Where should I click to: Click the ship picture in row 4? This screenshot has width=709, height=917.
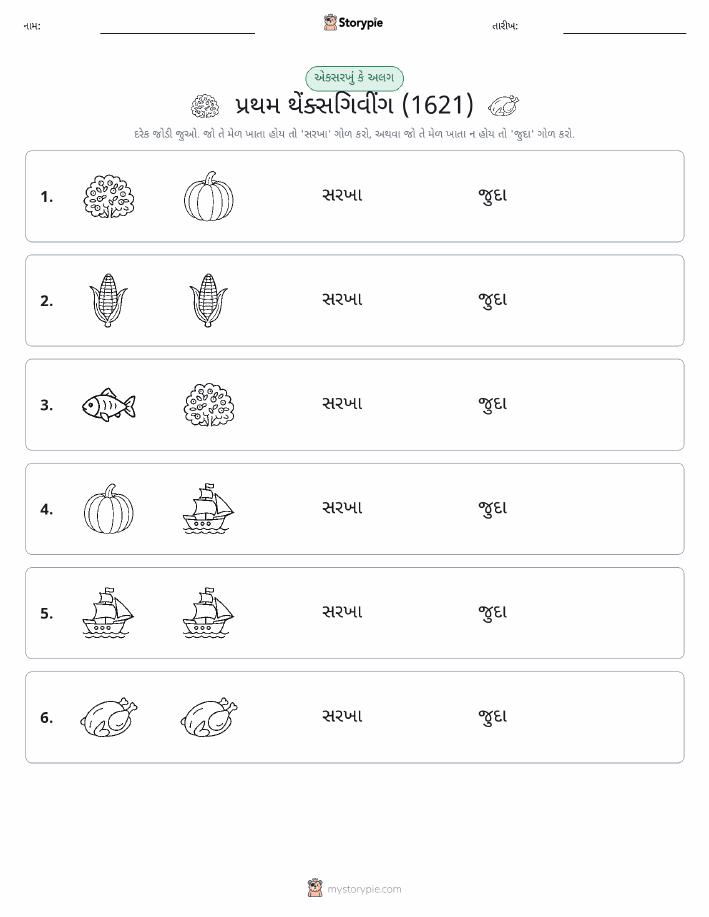tap(208, 508)
